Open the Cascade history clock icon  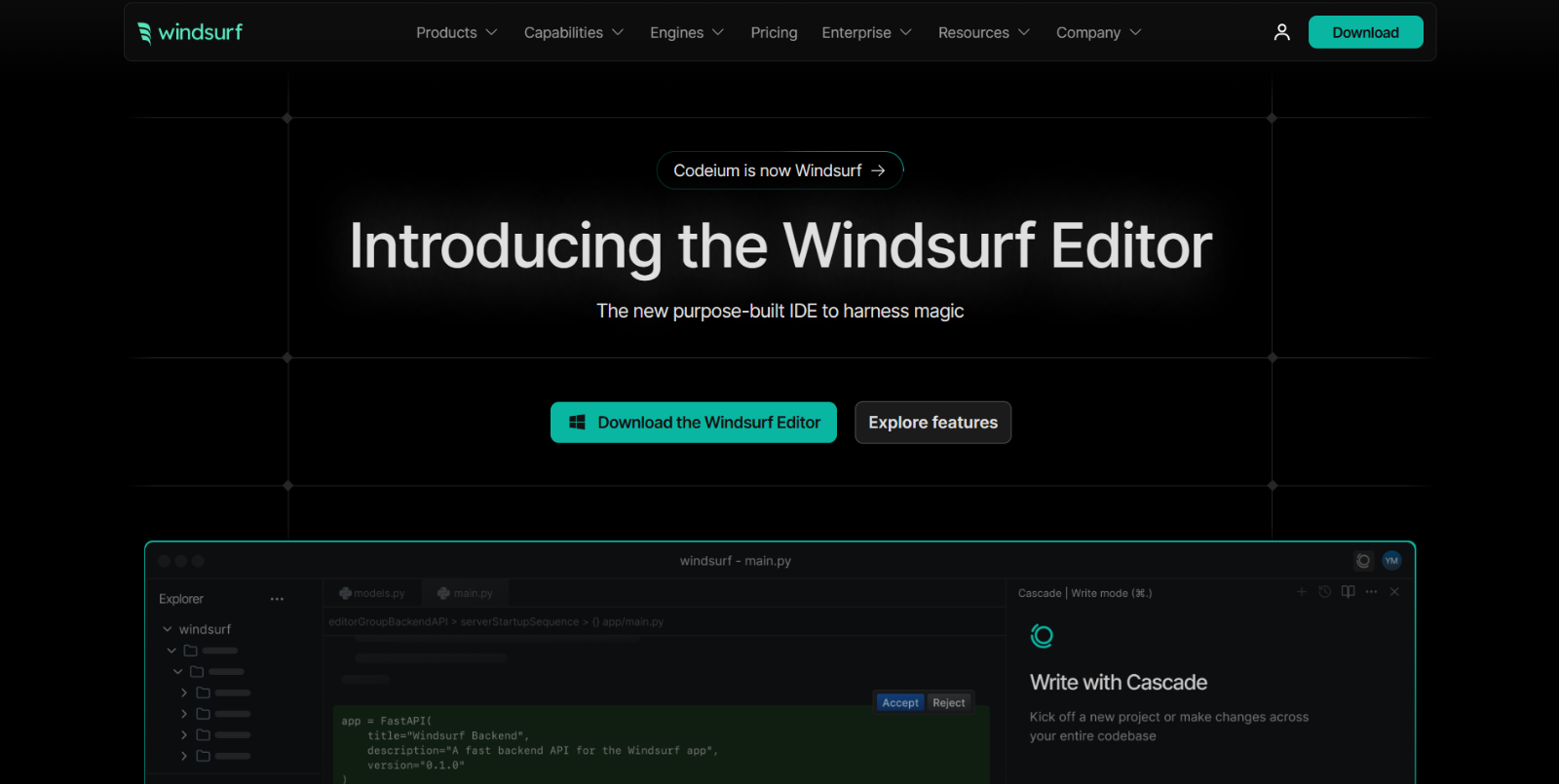1324,592
